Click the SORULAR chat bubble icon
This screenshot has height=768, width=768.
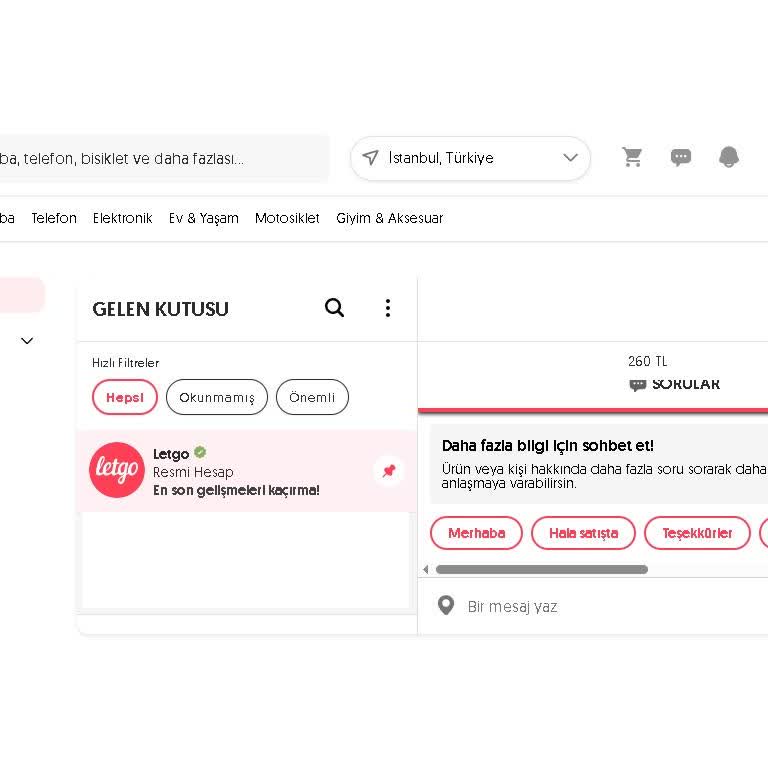[637, 384]
